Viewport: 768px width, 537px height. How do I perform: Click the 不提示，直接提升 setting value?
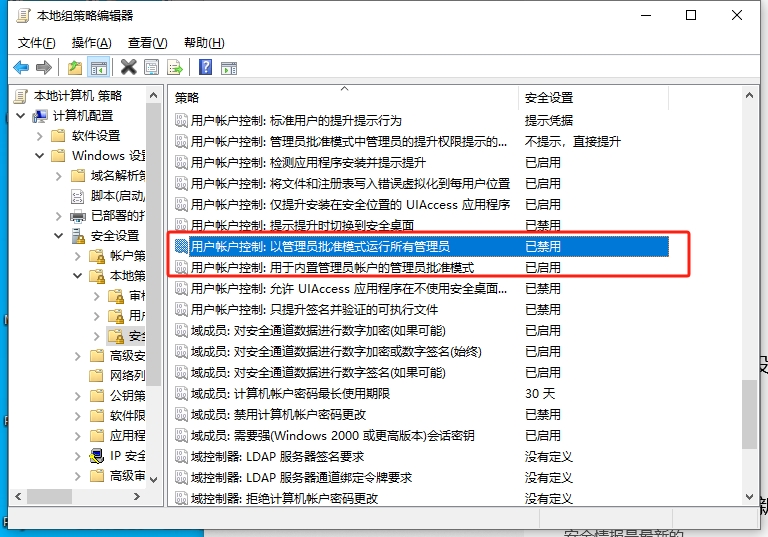click(573, 142)
